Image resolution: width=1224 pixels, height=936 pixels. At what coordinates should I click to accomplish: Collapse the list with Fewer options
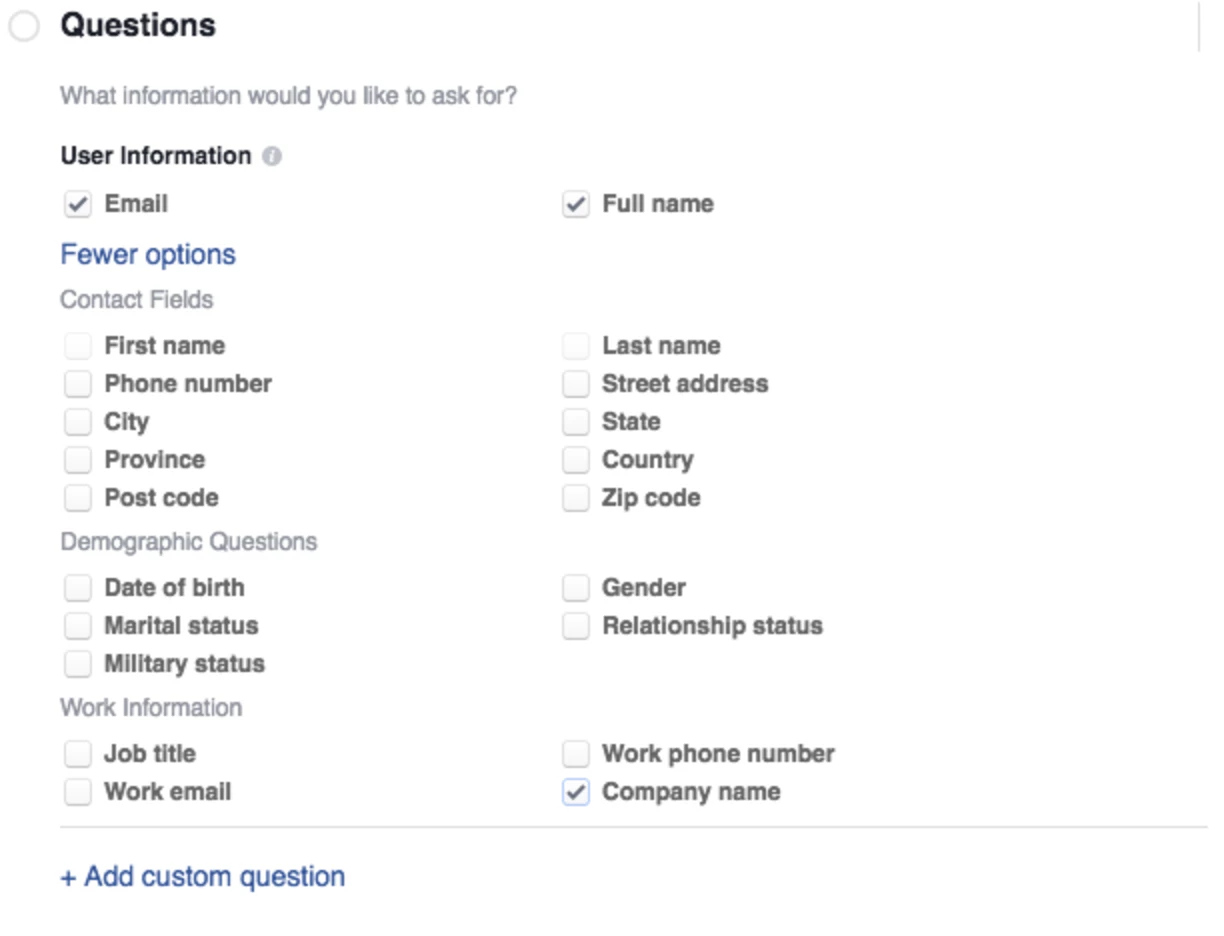(148, 254)
